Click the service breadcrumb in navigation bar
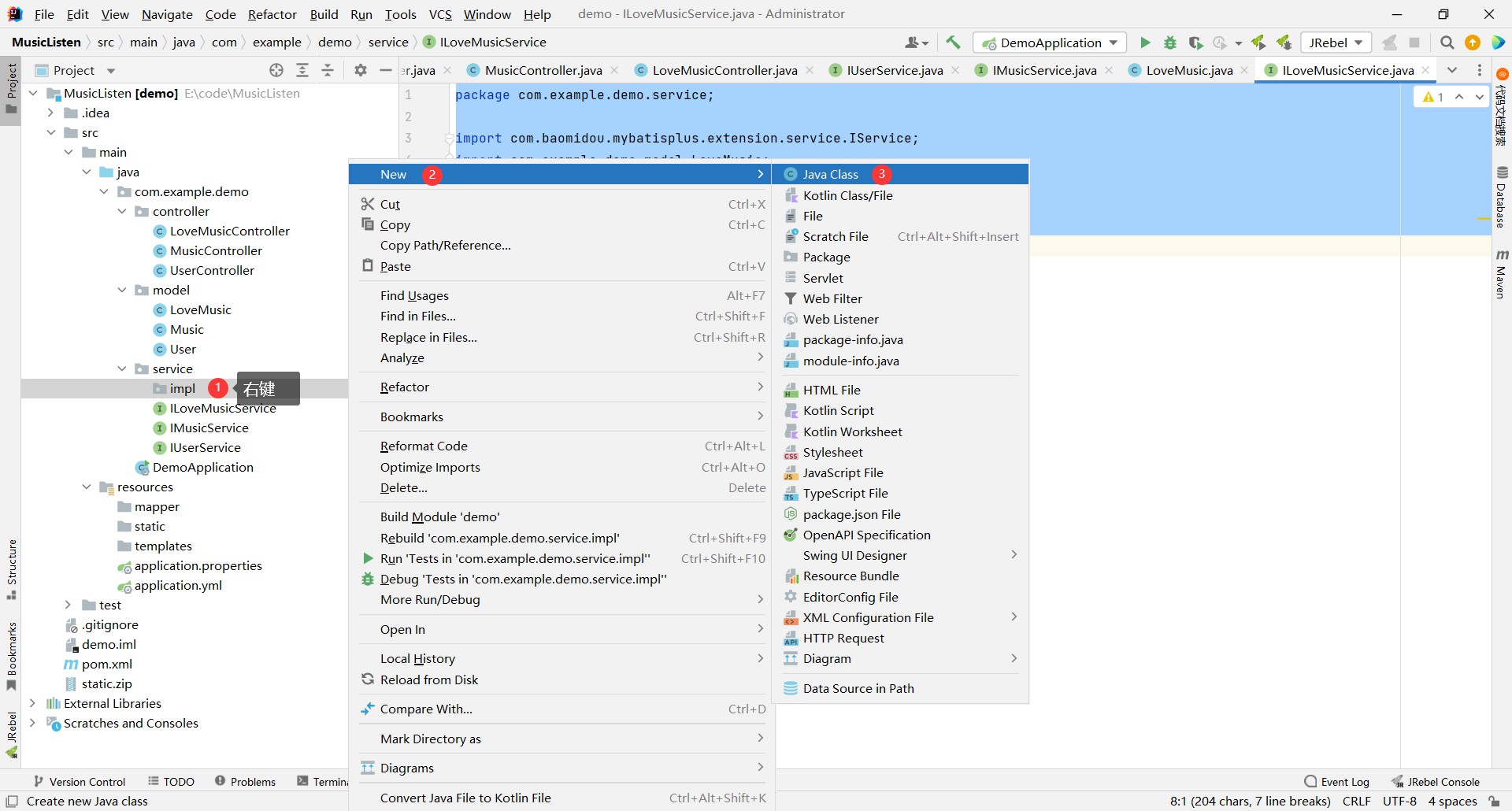Viewport: 1512px width, 811px height. (x=388, y=43)
